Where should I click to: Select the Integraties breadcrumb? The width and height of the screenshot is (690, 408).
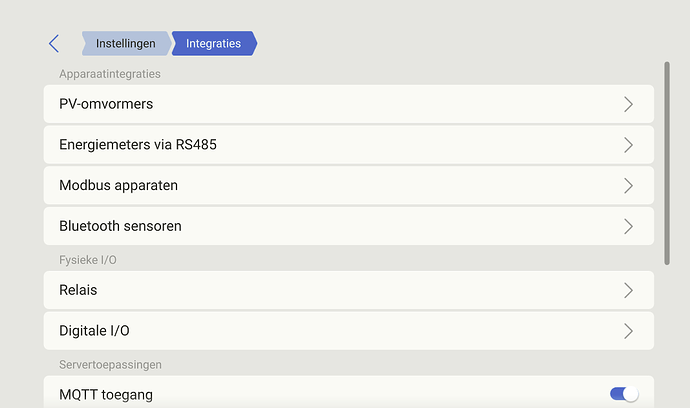pos(213,44)
